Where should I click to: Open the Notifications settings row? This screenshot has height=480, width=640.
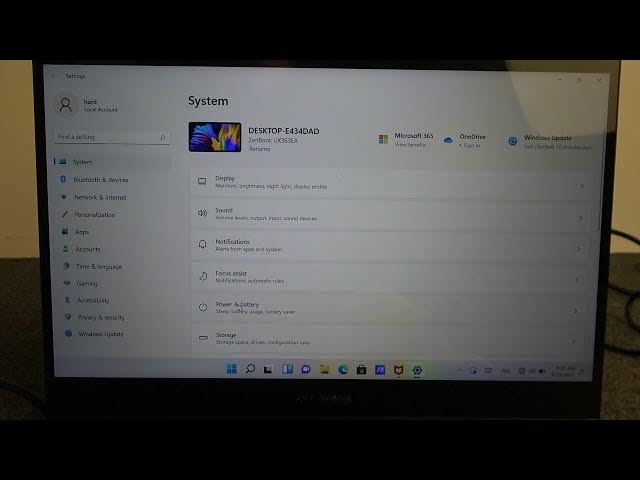point(390,245)
